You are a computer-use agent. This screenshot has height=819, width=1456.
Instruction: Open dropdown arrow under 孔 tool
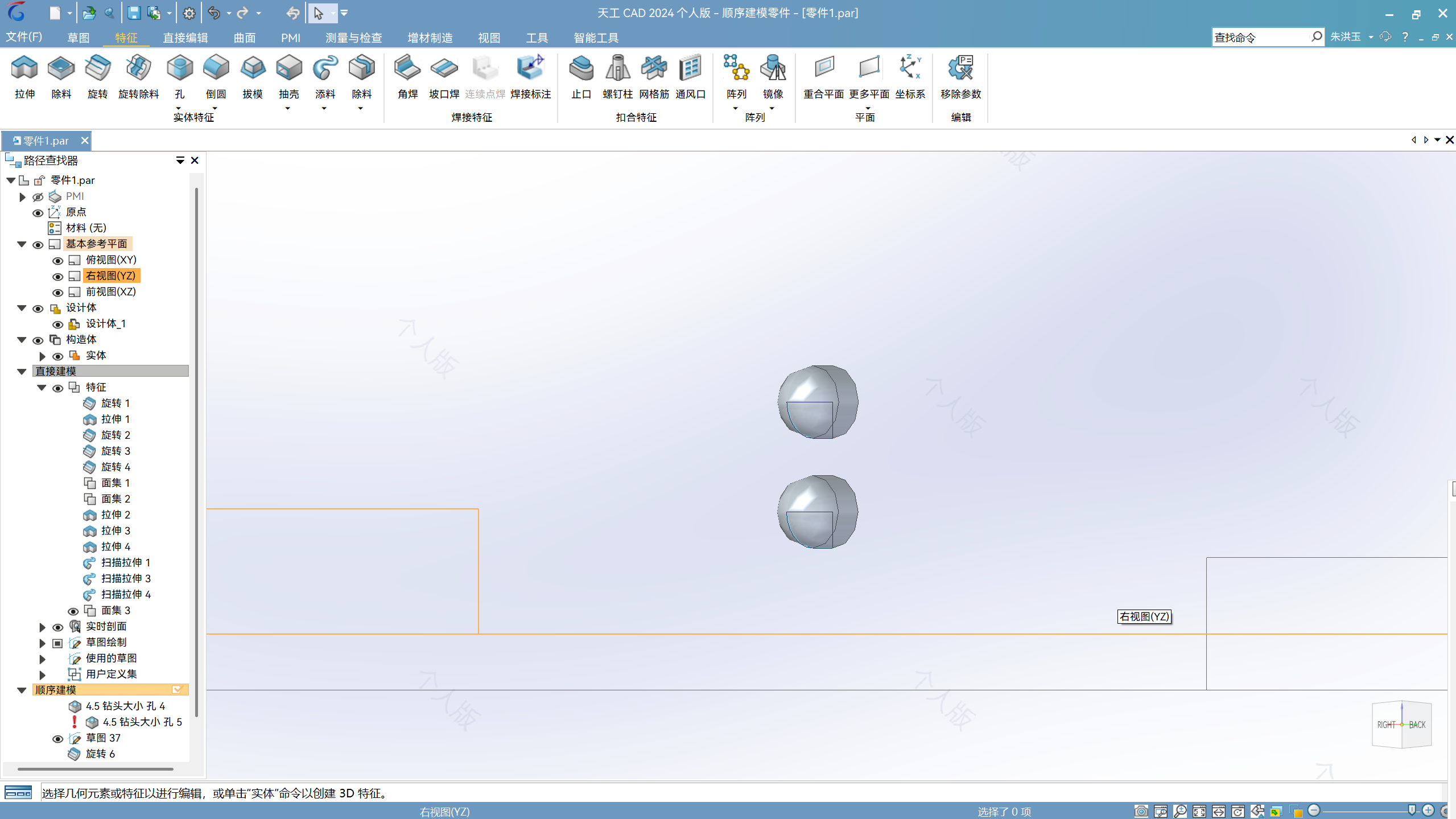click(179, 108)
